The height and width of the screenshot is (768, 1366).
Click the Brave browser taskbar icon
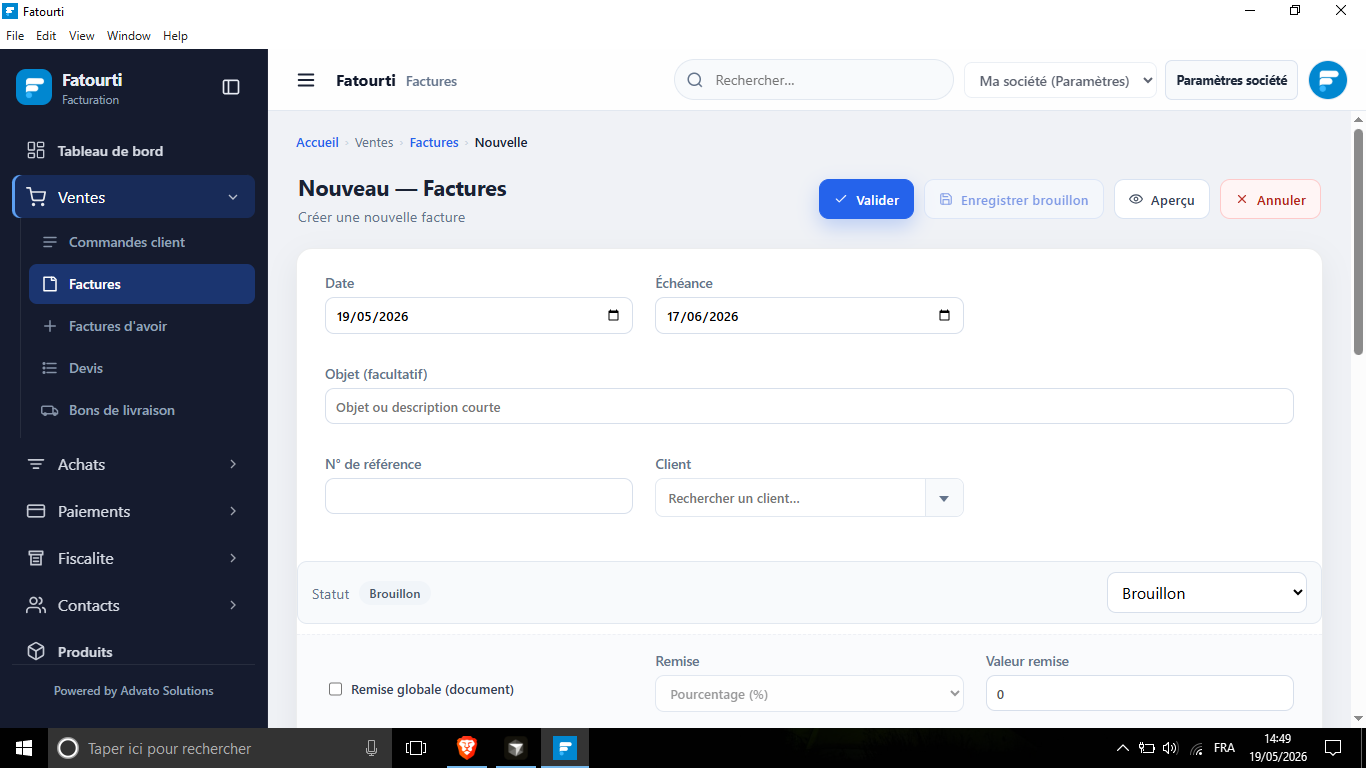[466, 748]
